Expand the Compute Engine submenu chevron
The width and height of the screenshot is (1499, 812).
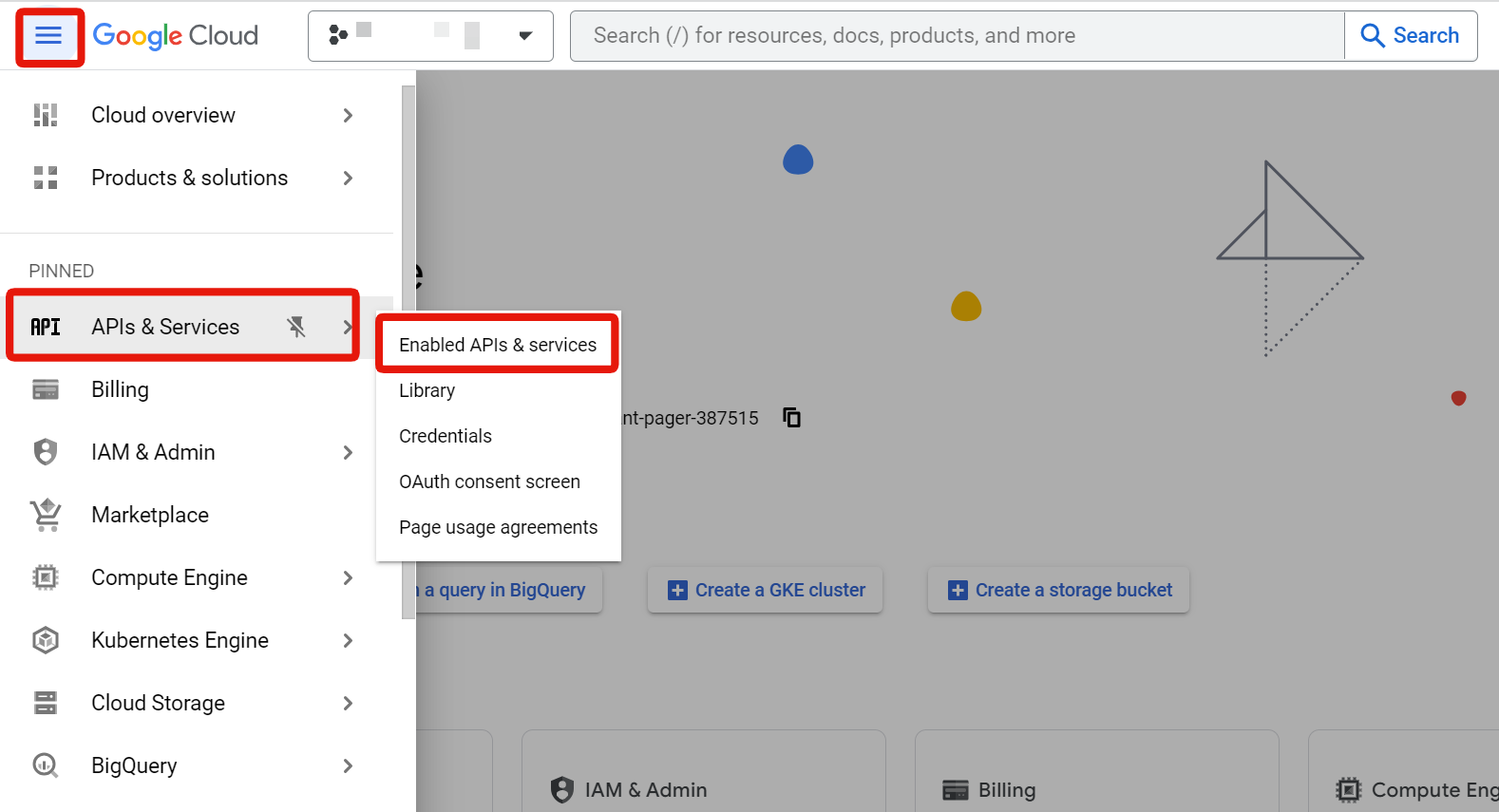348,577
